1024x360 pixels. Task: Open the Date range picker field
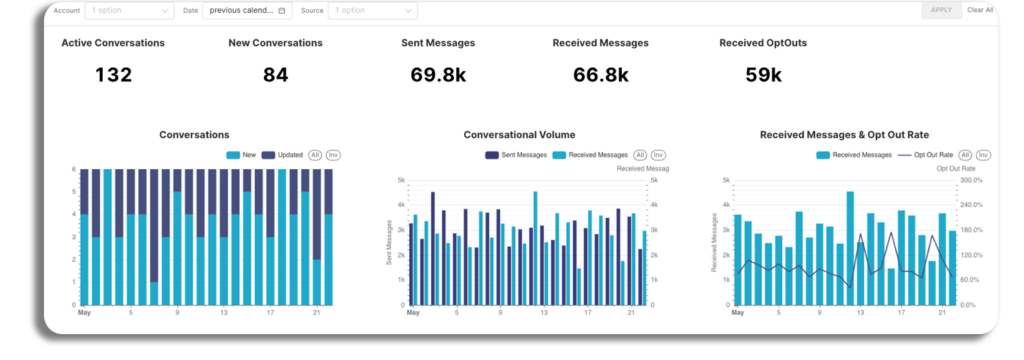tap(247, 10)
